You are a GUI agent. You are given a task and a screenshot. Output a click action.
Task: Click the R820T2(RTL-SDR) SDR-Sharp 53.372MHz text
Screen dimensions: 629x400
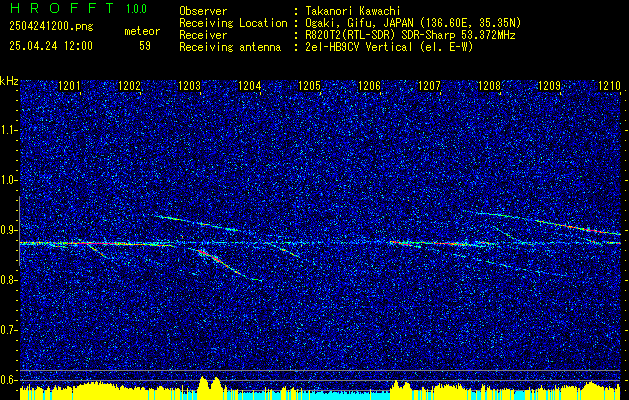(410, 35)
